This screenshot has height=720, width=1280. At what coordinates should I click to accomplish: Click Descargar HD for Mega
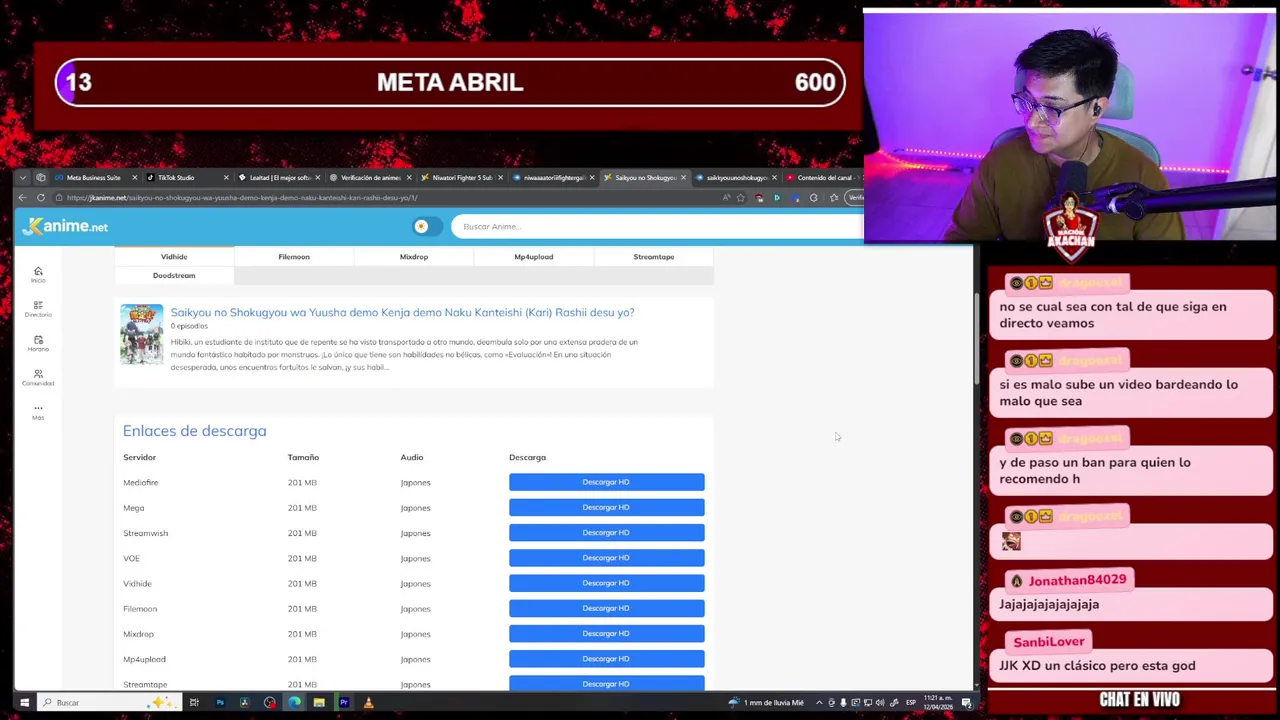point(606,507)
